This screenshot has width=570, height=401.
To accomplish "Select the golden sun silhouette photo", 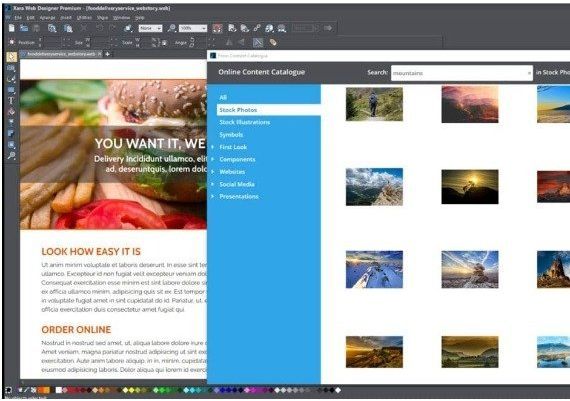I will click(x=470, y=187).
